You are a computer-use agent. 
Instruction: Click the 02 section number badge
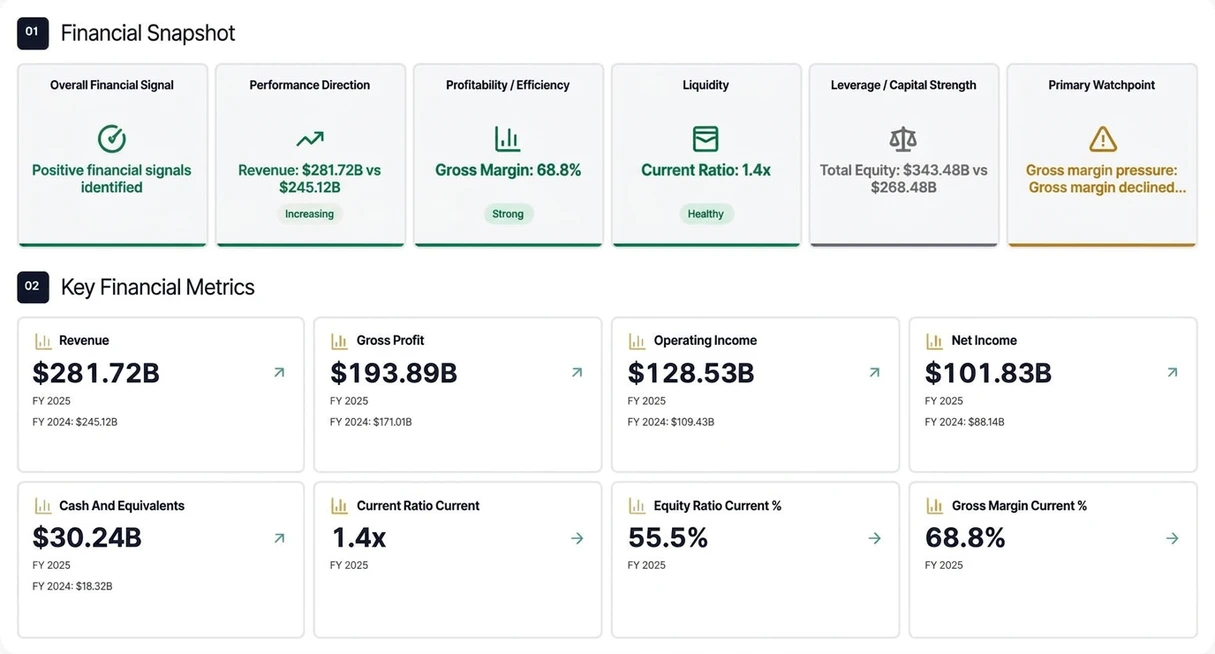pos(33,287)
